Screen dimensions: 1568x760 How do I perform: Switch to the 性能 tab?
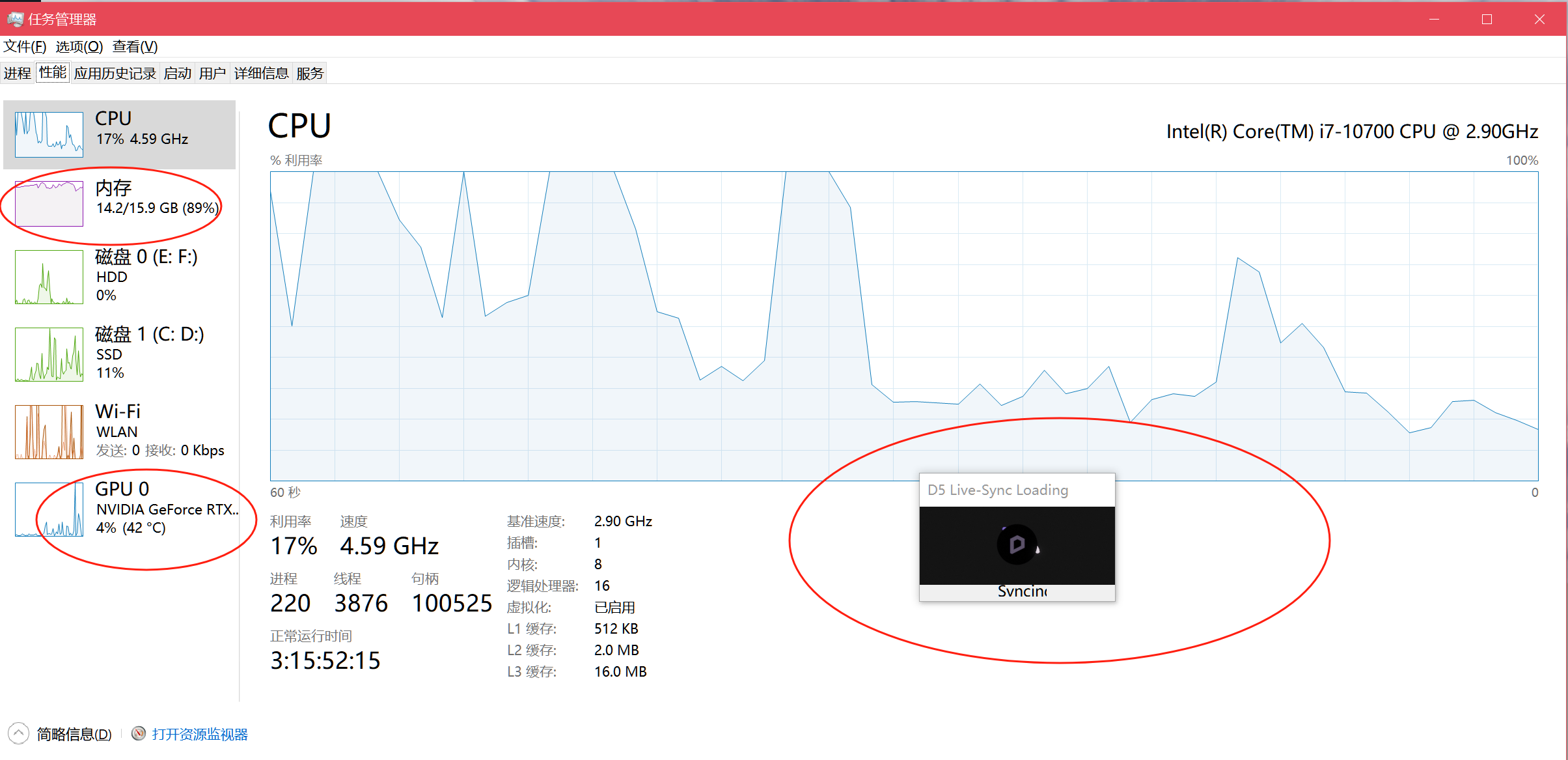[x=53, y=72]
